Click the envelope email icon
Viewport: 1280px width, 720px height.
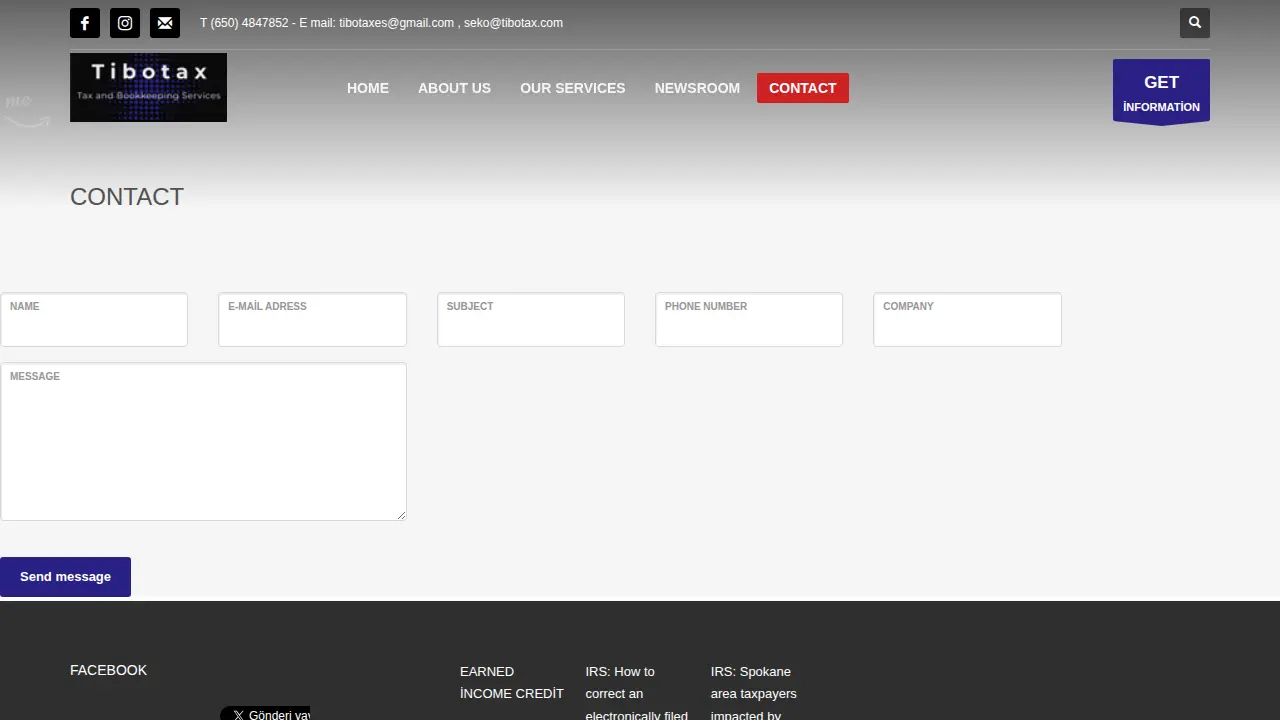tap(165, 23)
